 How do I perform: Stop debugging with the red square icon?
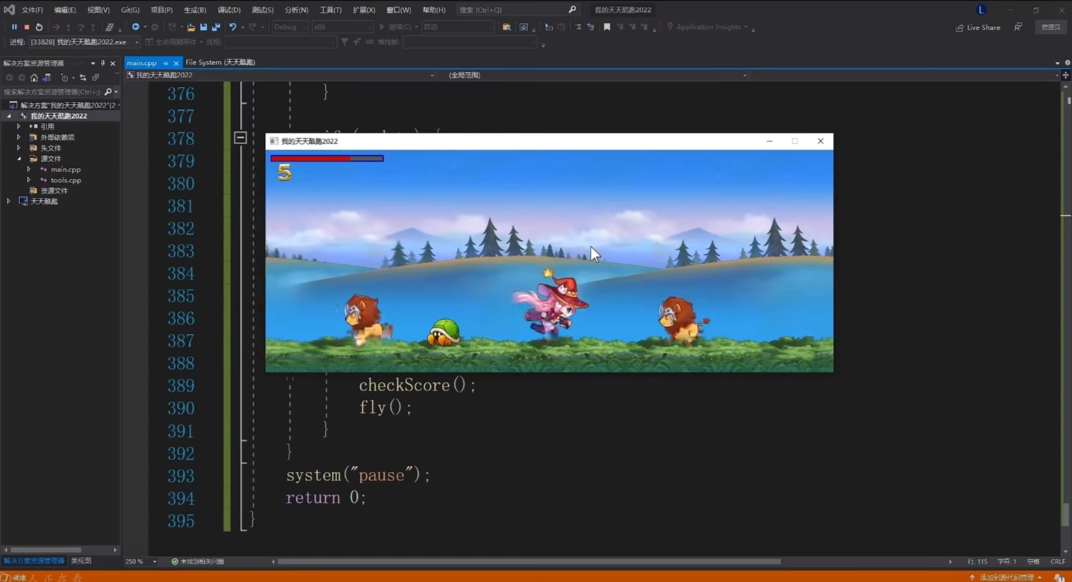click(26, 27)
